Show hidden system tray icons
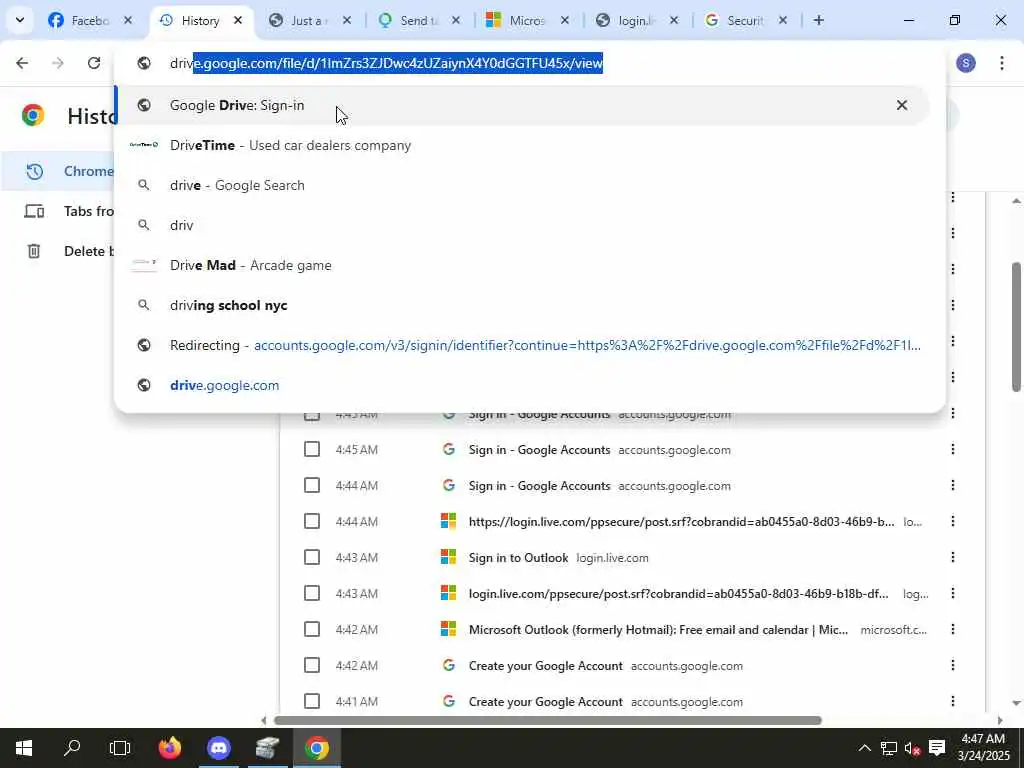The image size is (1024, 768). [x=864, y=748]
